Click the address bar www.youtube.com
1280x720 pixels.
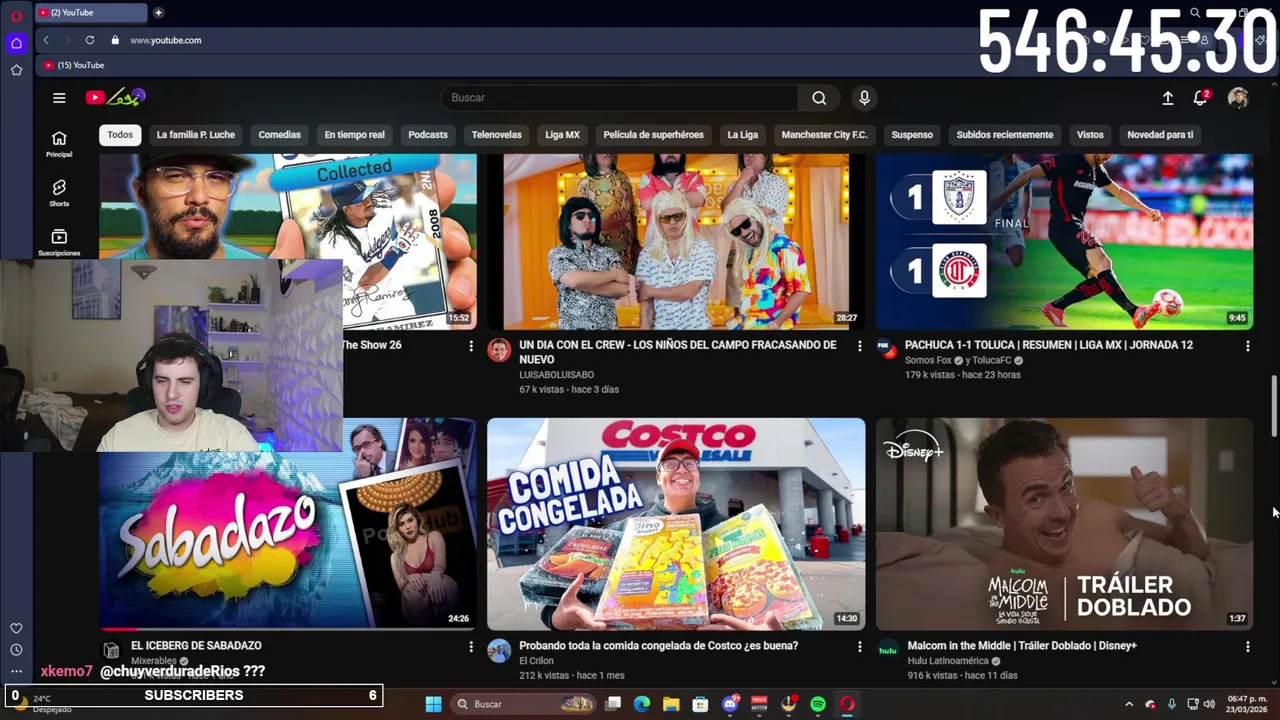(x=166, y=40)
